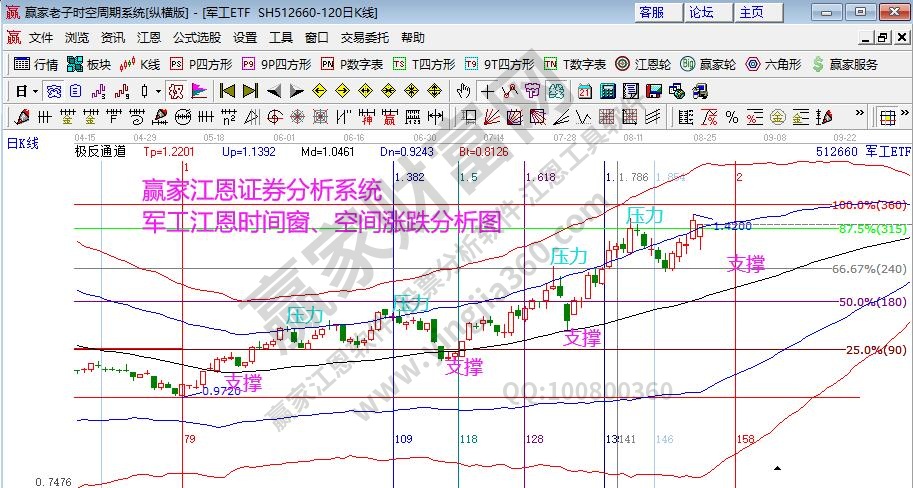Click yellow diamond left-arrow icon
The image size is (913, 488).
pos(319,91)
